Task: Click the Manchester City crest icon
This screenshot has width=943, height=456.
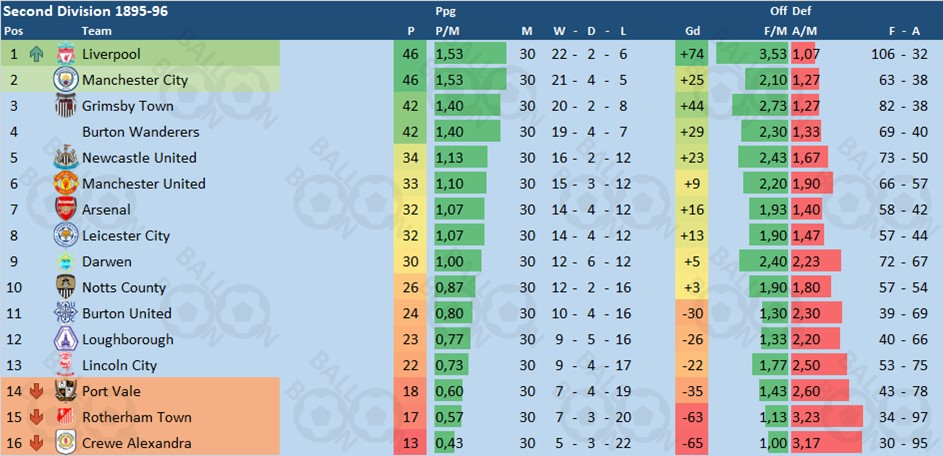Action: (x=66, y=80)
